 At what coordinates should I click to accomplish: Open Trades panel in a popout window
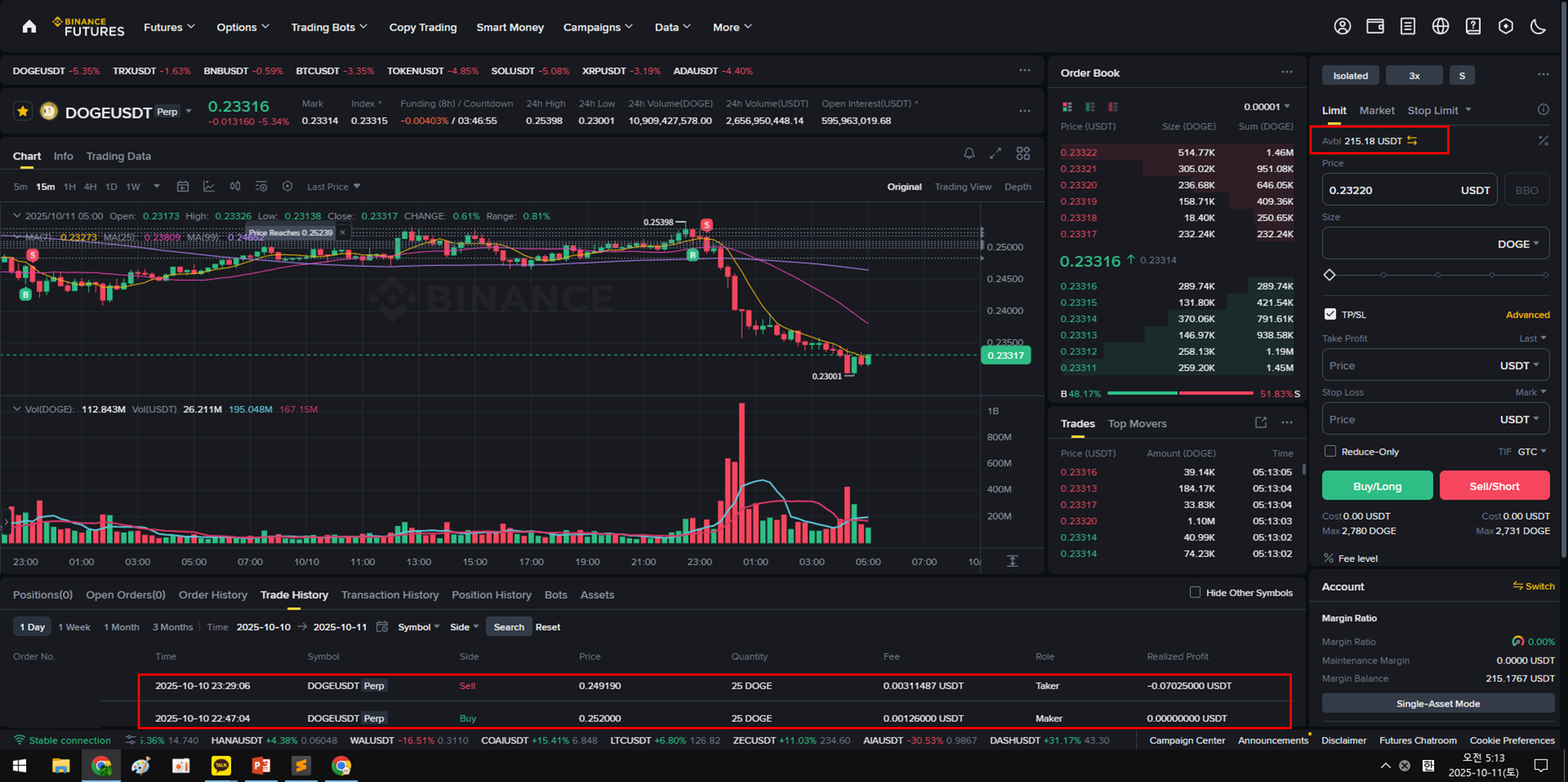point(1261,423)
